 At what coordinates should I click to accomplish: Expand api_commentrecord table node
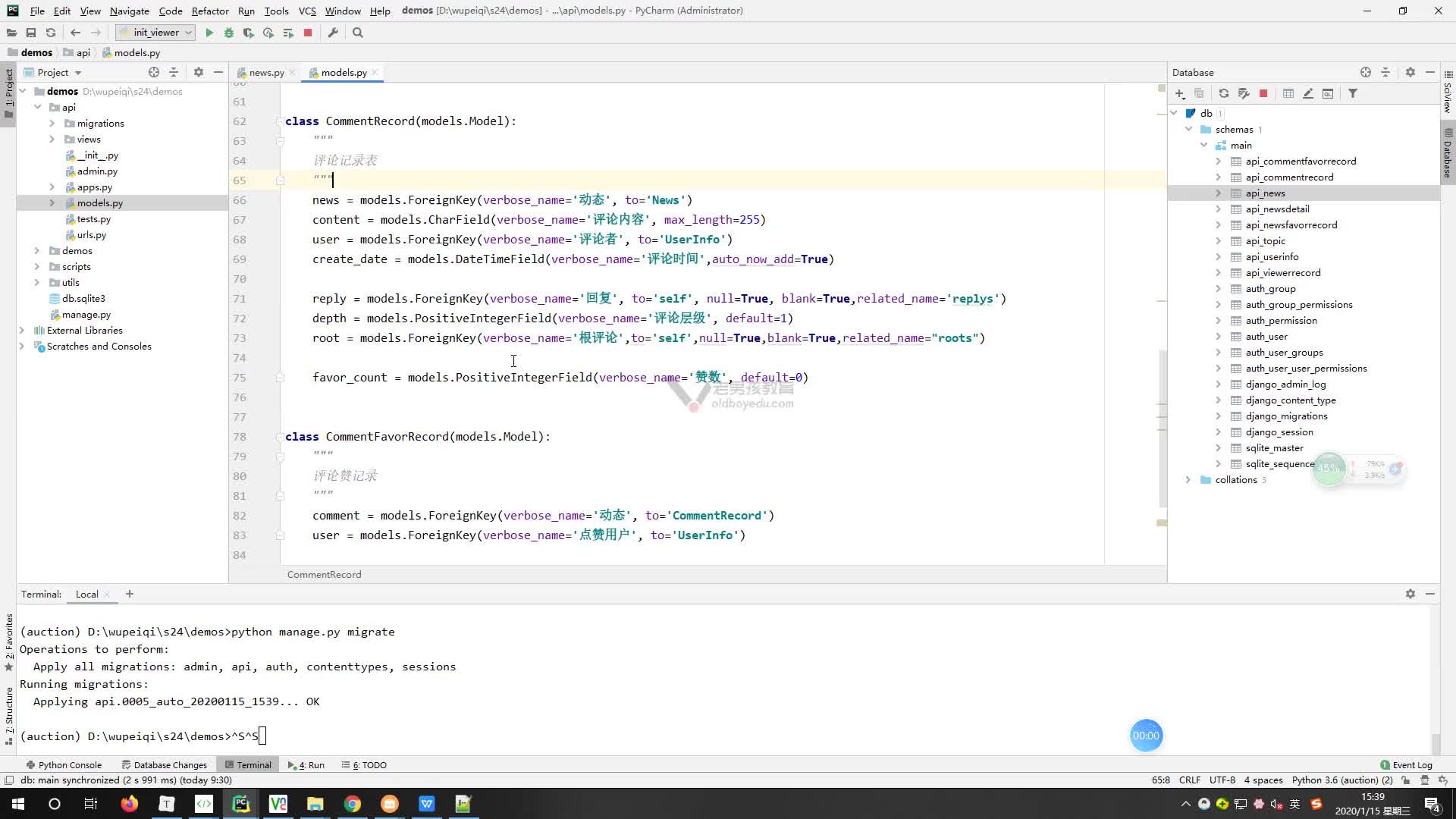(x=1219, y=177)
